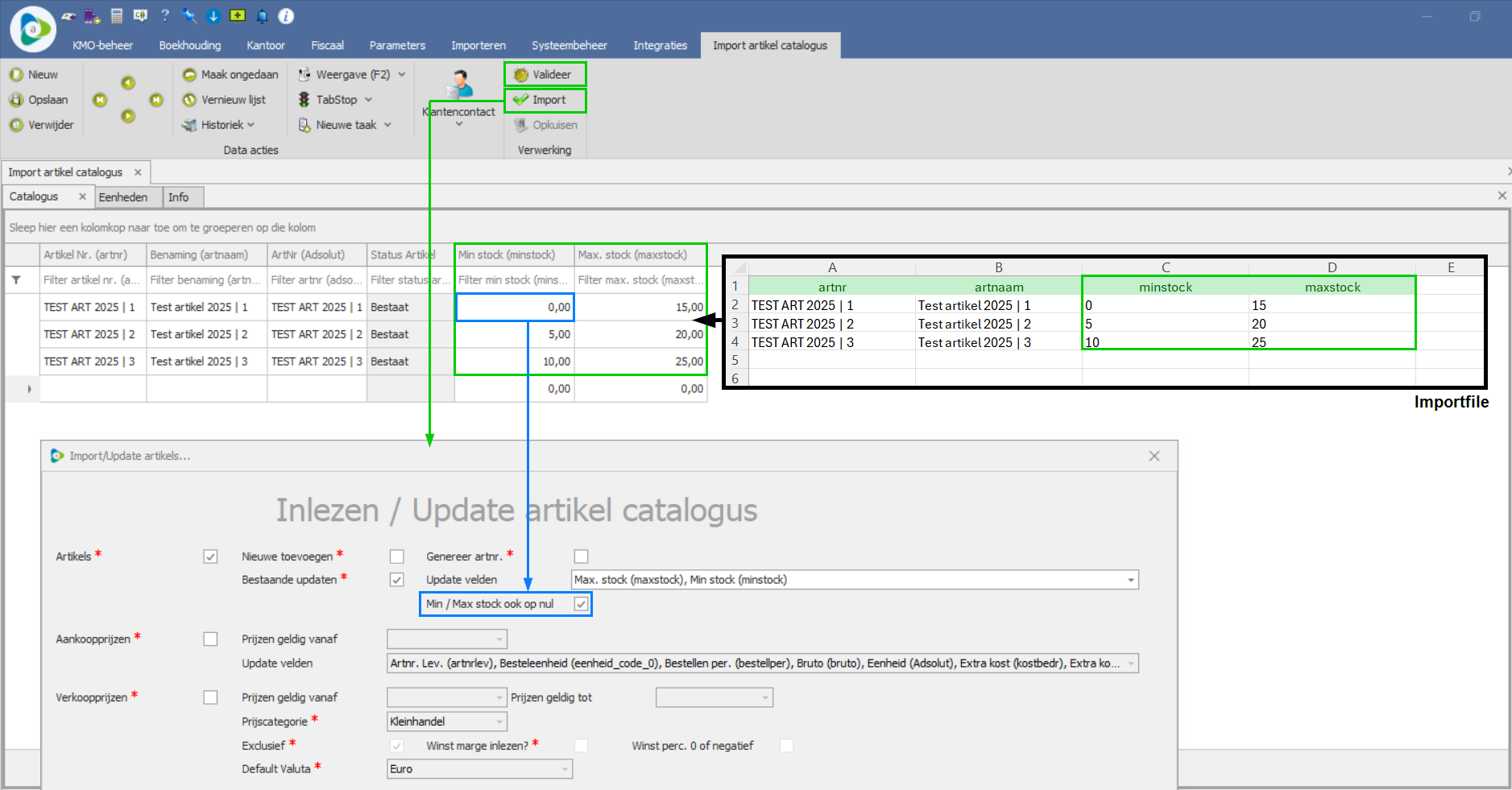Open the Default Valuta Euro dropdown

tap(565, 769)
